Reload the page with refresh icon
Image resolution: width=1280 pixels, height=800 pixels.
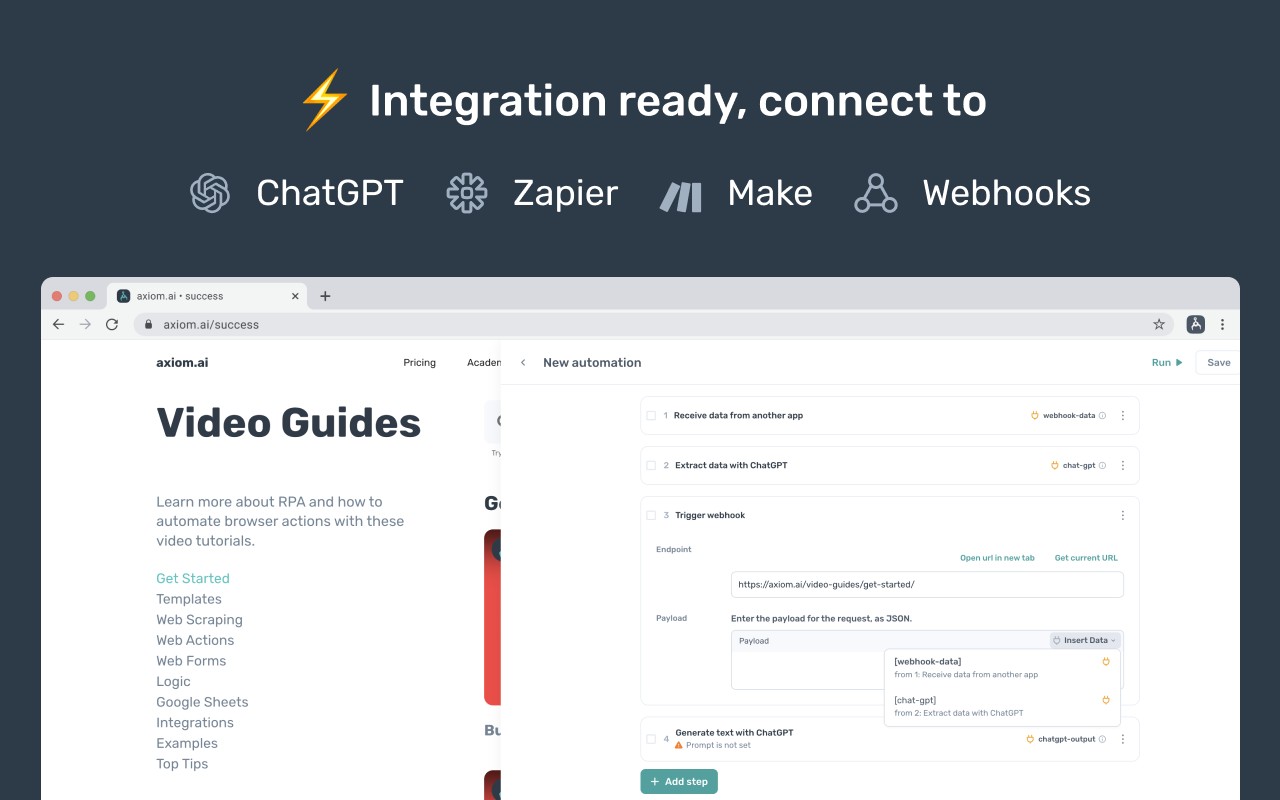tap(112, 324)
